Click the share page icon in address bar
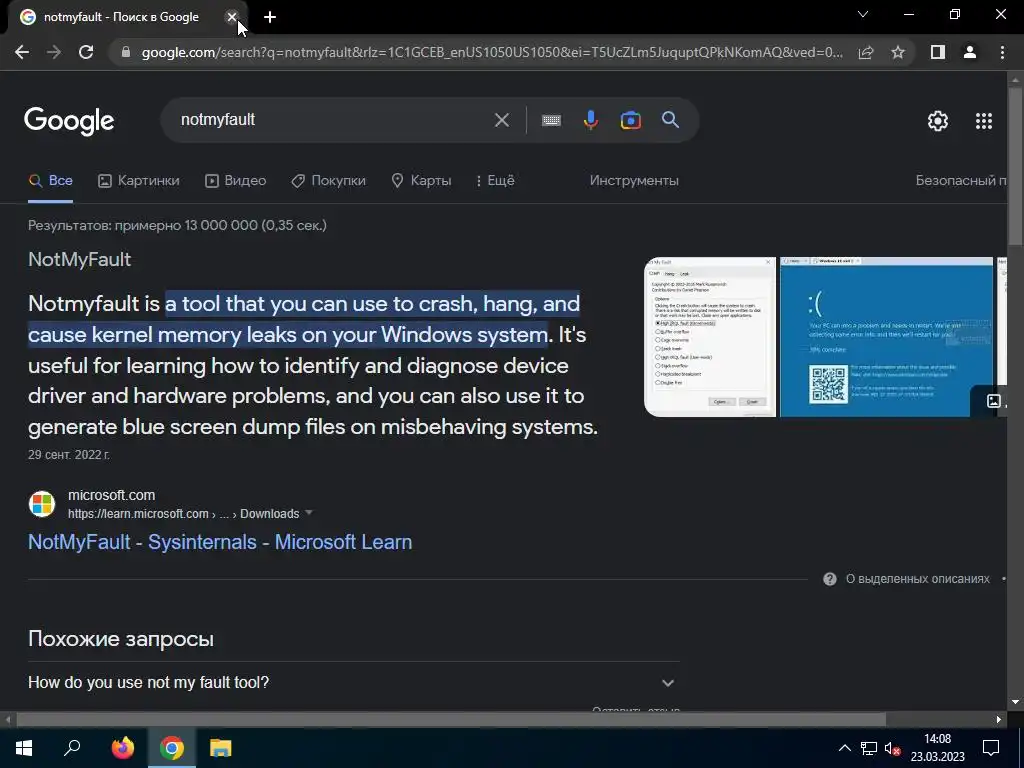The height and width of the screenshot is (768, 1024). [x=866, y=52]
